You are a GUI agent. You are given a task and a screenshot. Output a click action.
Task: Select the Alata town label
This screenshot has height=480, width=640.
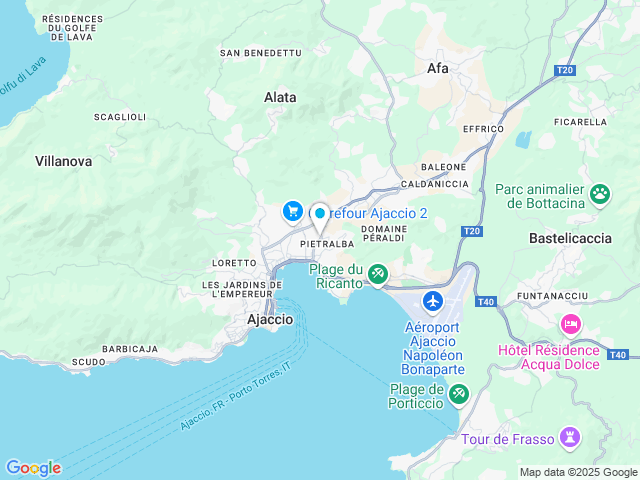coord(280,97)
